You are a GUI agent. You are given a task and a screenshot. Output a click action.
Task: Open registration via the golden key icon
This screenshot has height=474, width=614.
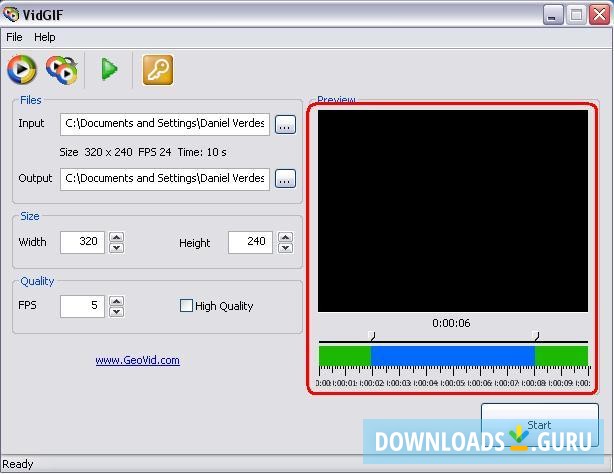(158, 70)
